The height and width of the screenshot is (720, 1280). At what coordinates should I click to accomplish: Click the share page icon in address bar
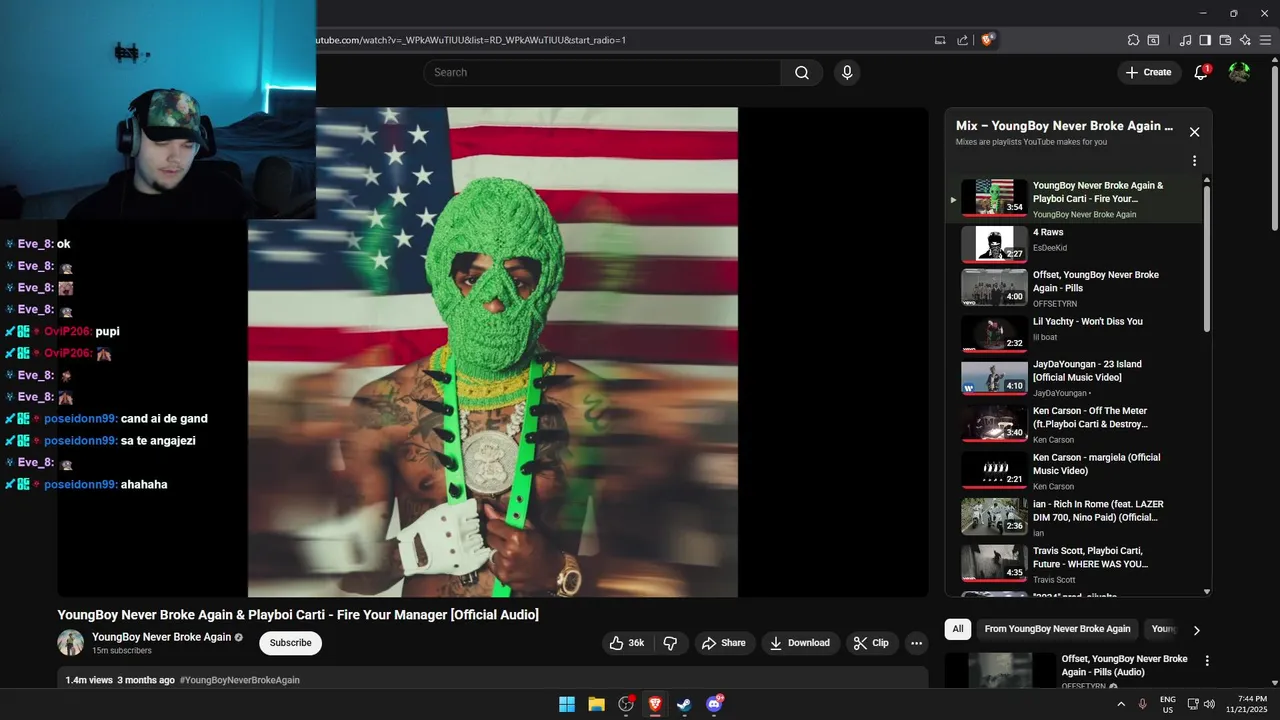point(962,40)
